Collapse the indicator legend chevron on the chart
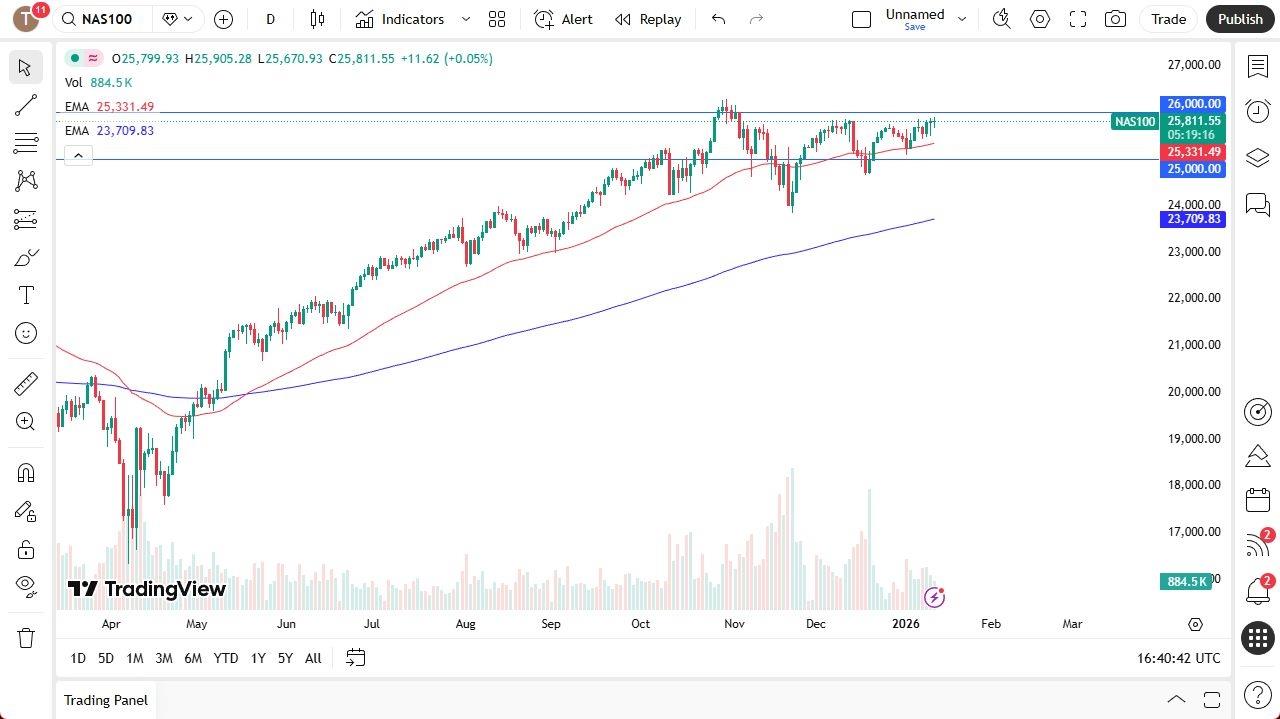Viewport: 1280px width, 719px height. 78,155
